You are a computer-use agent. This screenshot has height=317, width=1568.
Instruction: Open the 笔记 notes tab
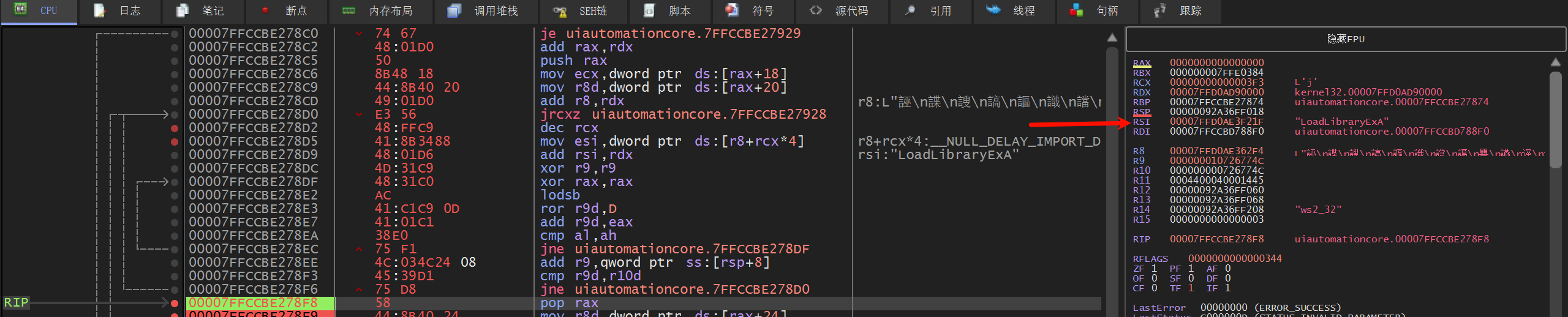[203, 11]
